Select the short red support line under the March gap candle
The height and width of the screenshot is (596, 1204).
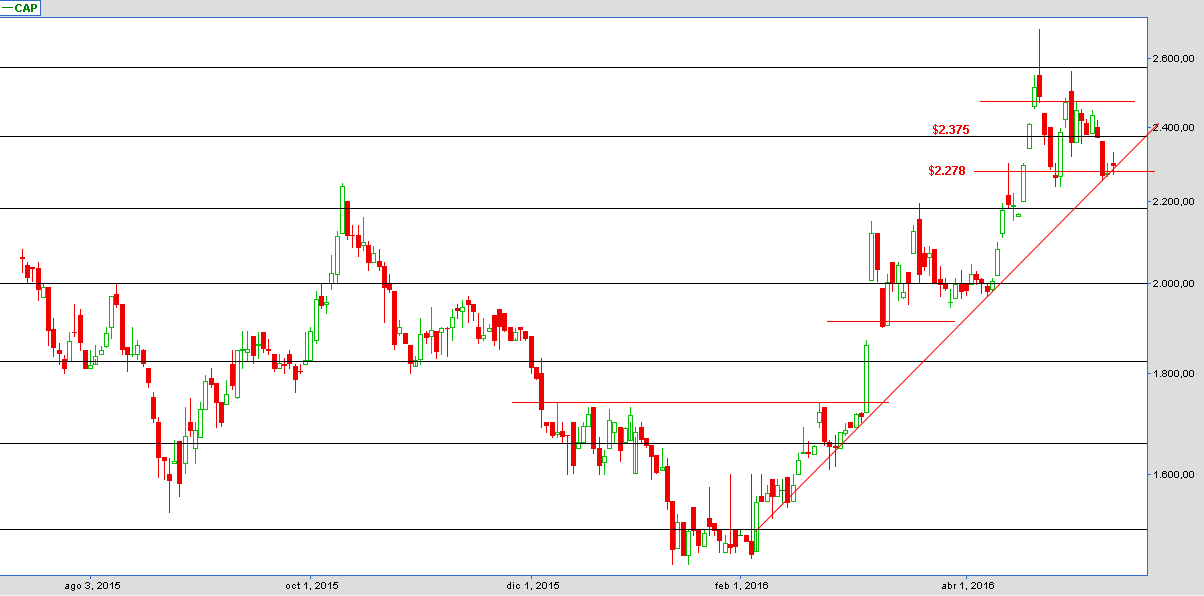coord(891,321)
